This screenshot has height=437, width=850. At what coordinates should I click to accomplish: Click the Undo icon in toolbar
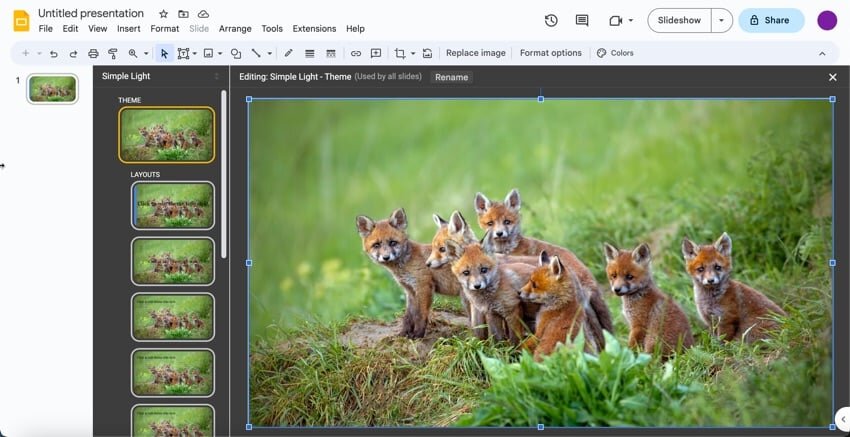(x=54, y=53)
